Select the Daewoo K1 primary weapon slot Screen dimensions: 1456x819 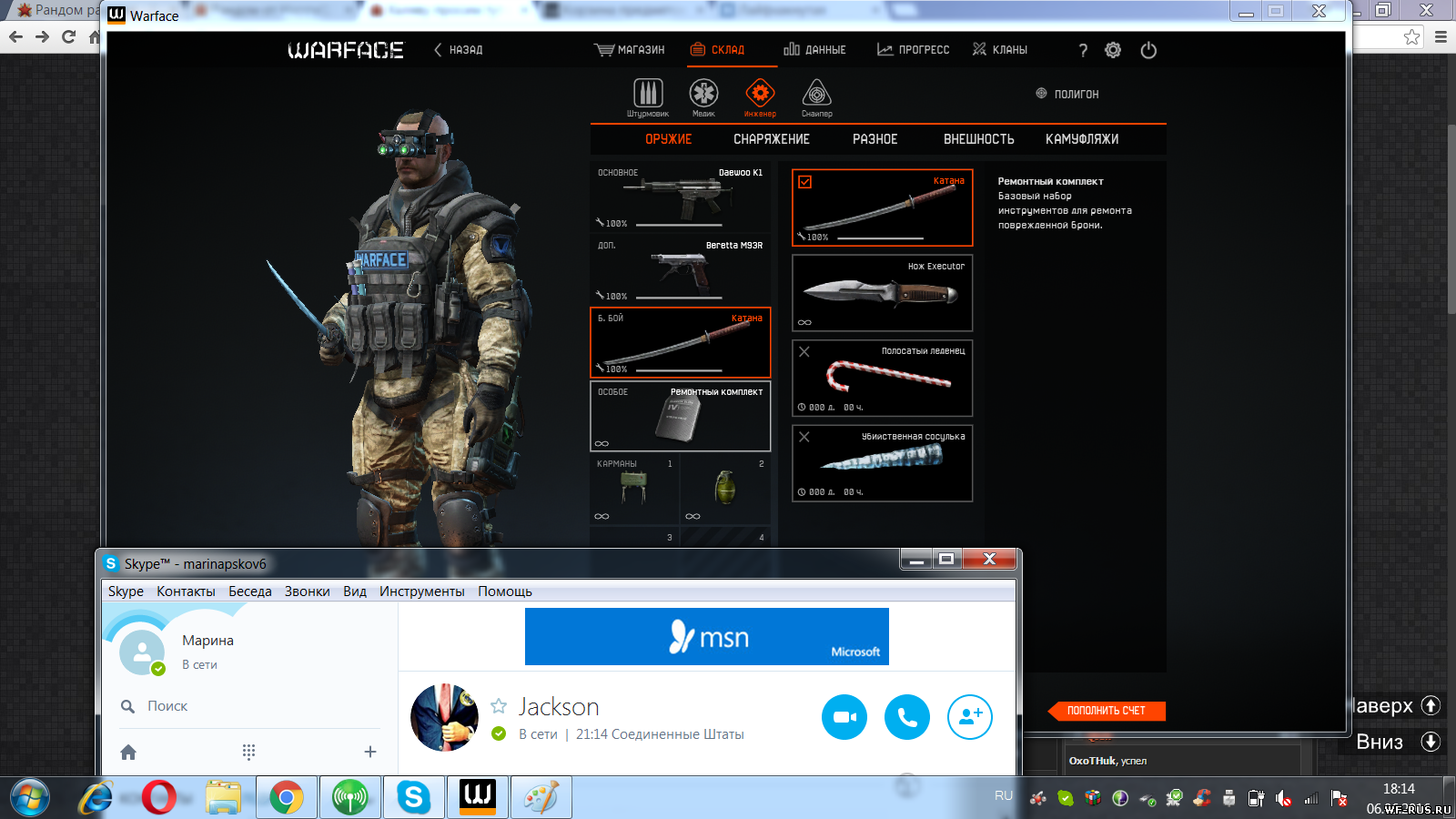681,197
